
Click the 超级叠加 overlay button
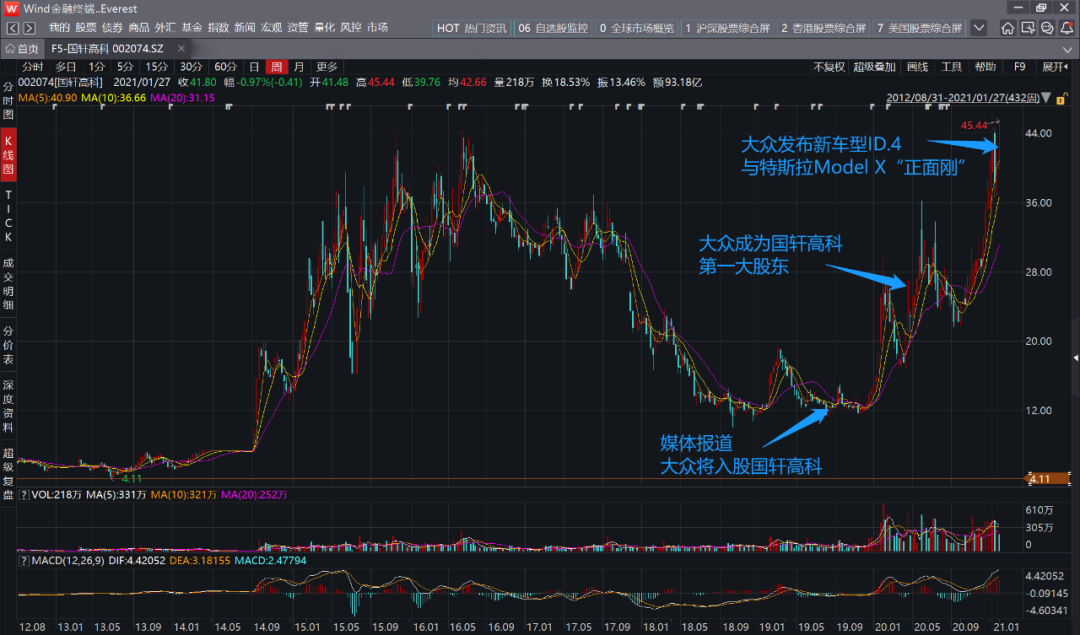tap(874, 67)
